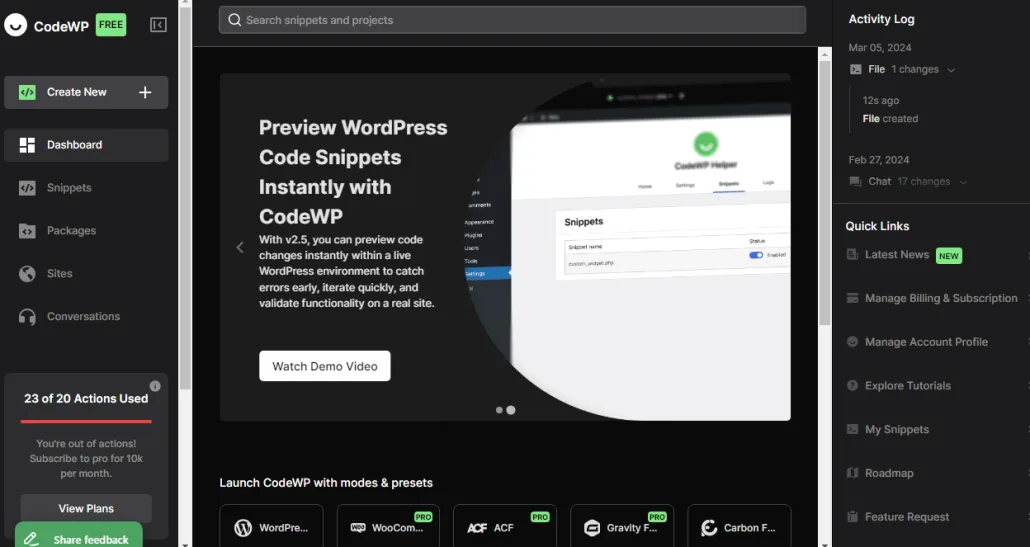
Task: Click the PRO badge on WooCommerce card
Action: pyautogui.click(x=423, y=517)
